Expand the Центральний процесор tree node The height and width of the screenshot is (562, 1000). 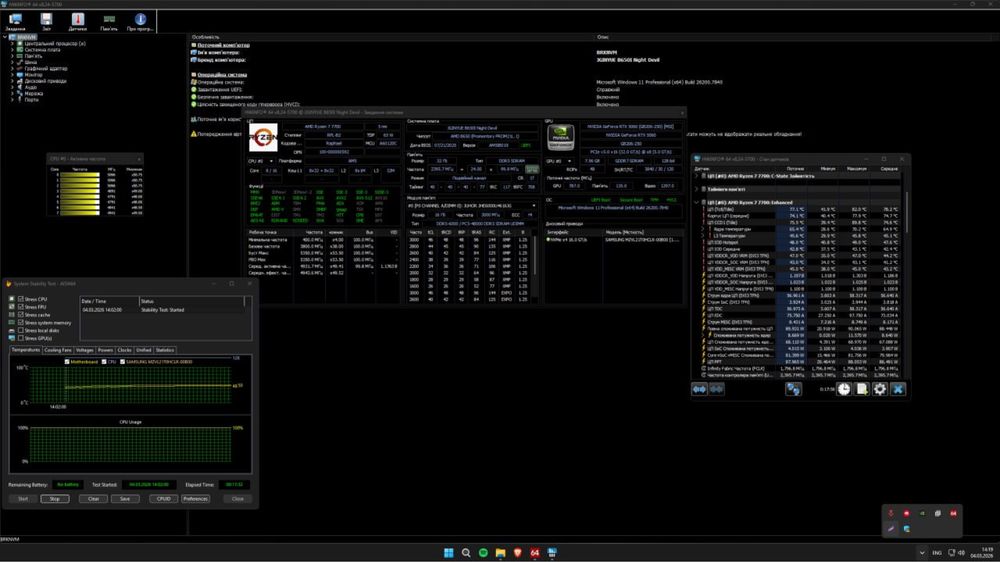12,43
